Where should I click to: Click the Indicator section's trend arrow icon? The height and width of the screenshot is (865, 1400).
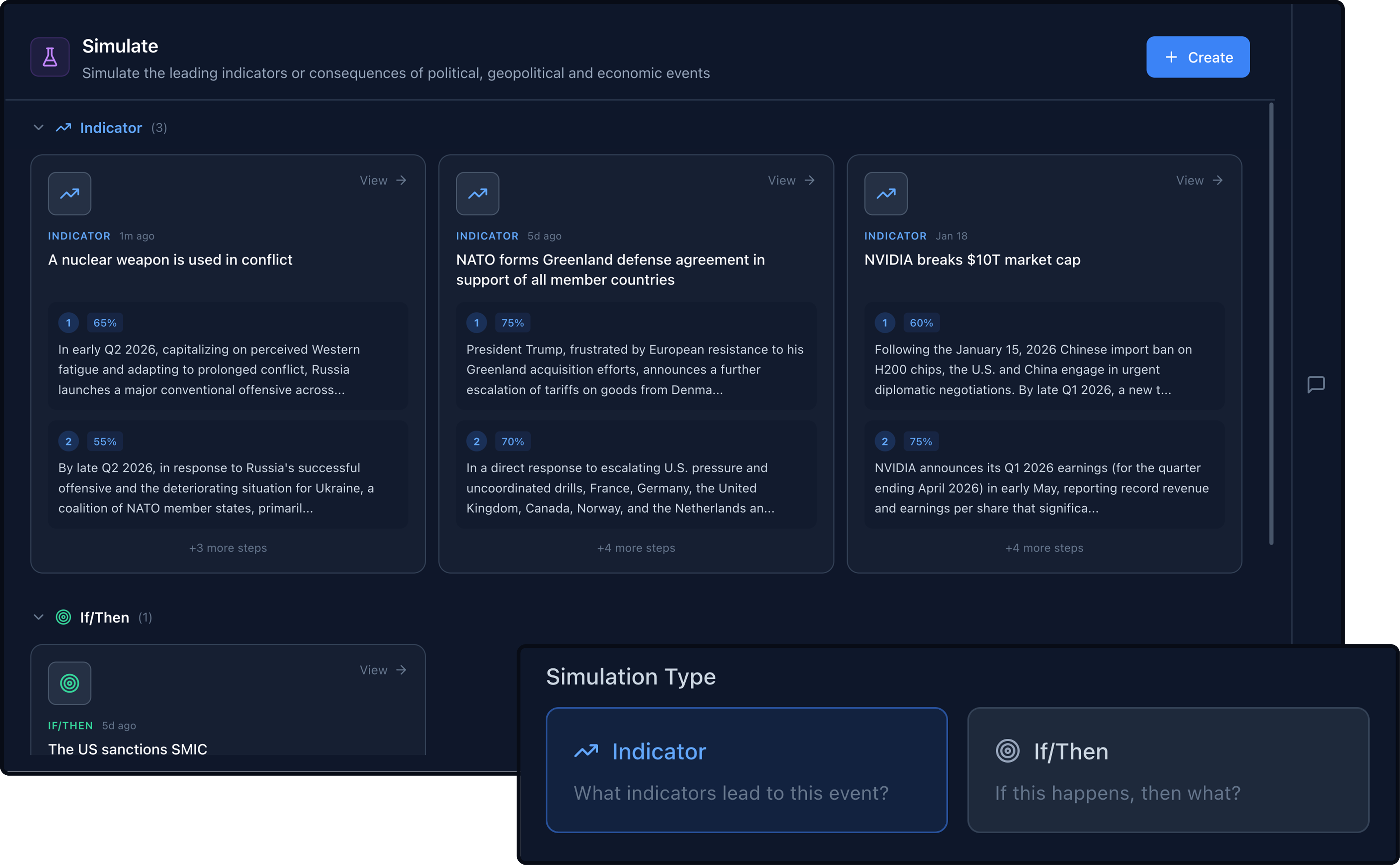click(63, 127)
